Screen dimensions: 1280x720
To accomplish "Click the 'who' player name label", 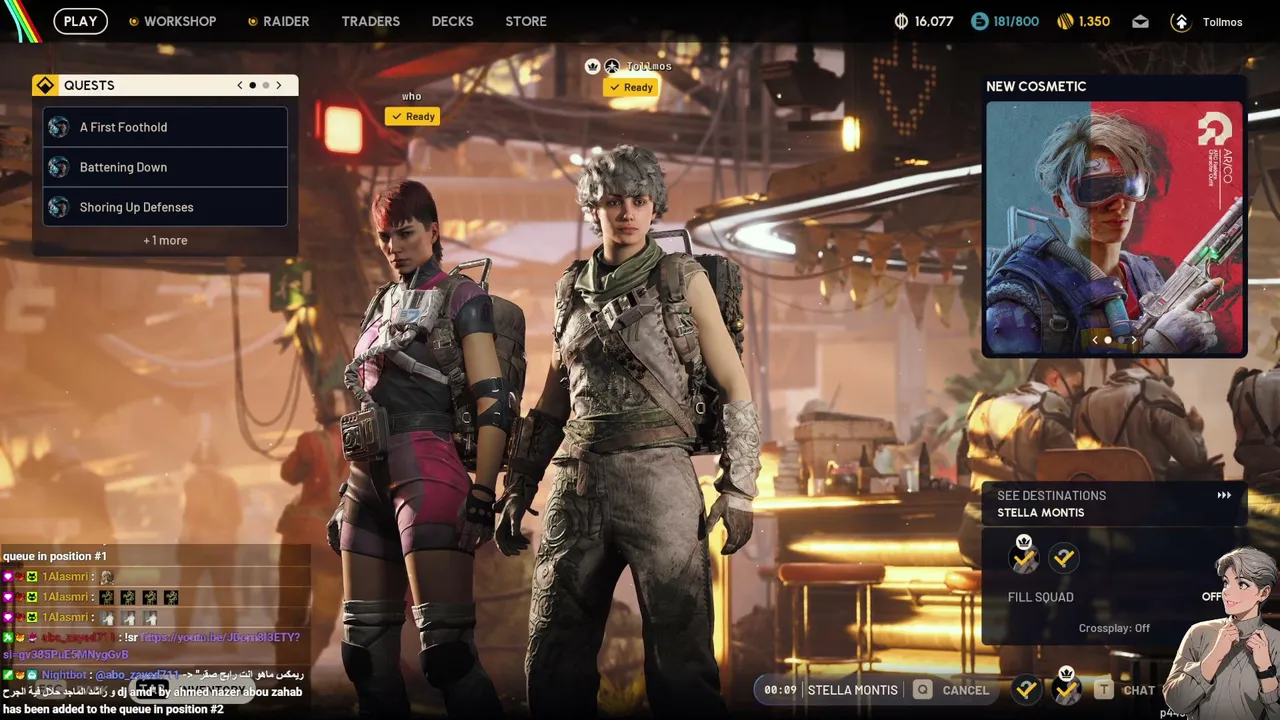I will pyautogui.click(x=412, y=97).
